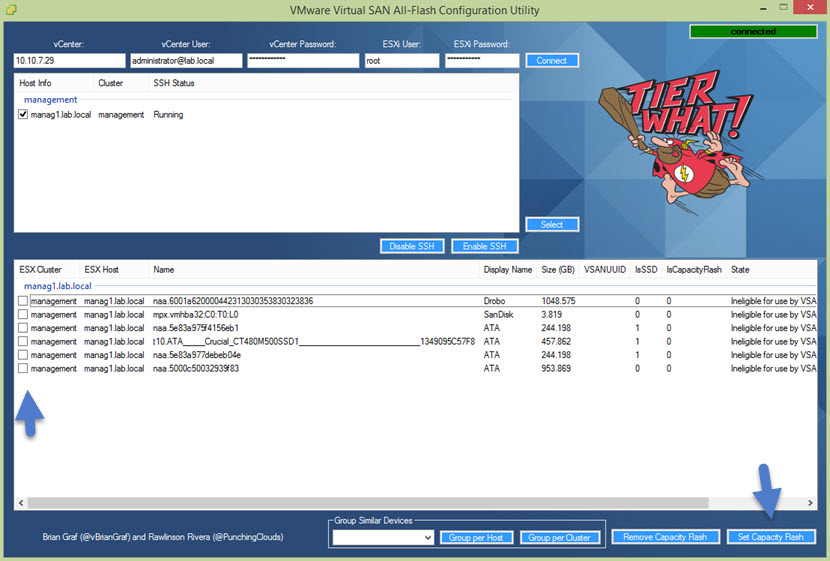Click Remove Capacity Flash button
830x561 pixels.
(665, 537)
